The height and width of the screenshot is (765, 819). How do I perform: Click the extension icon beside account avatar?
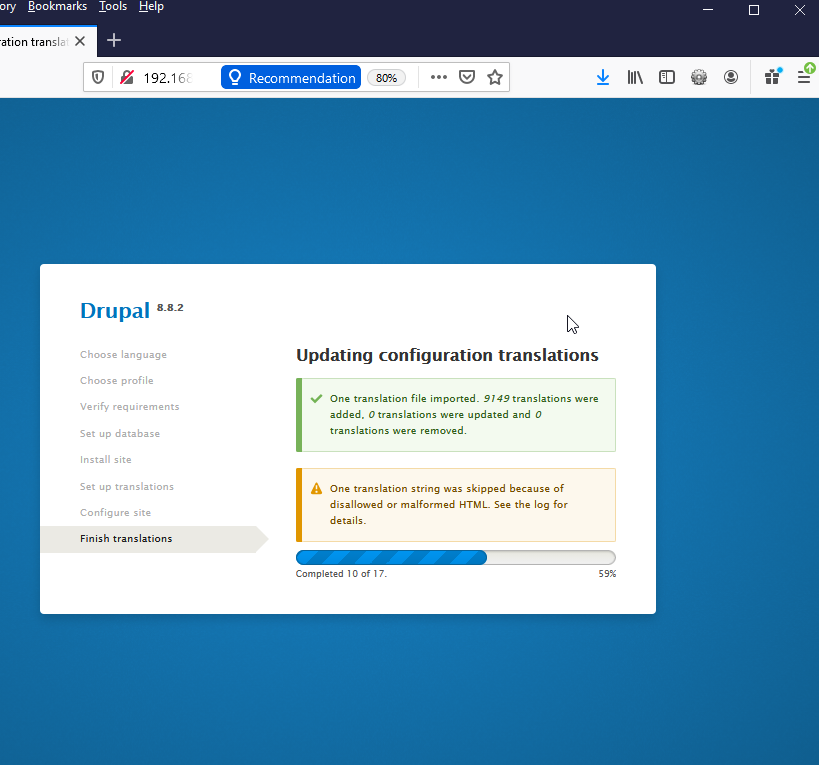(699, 77)
